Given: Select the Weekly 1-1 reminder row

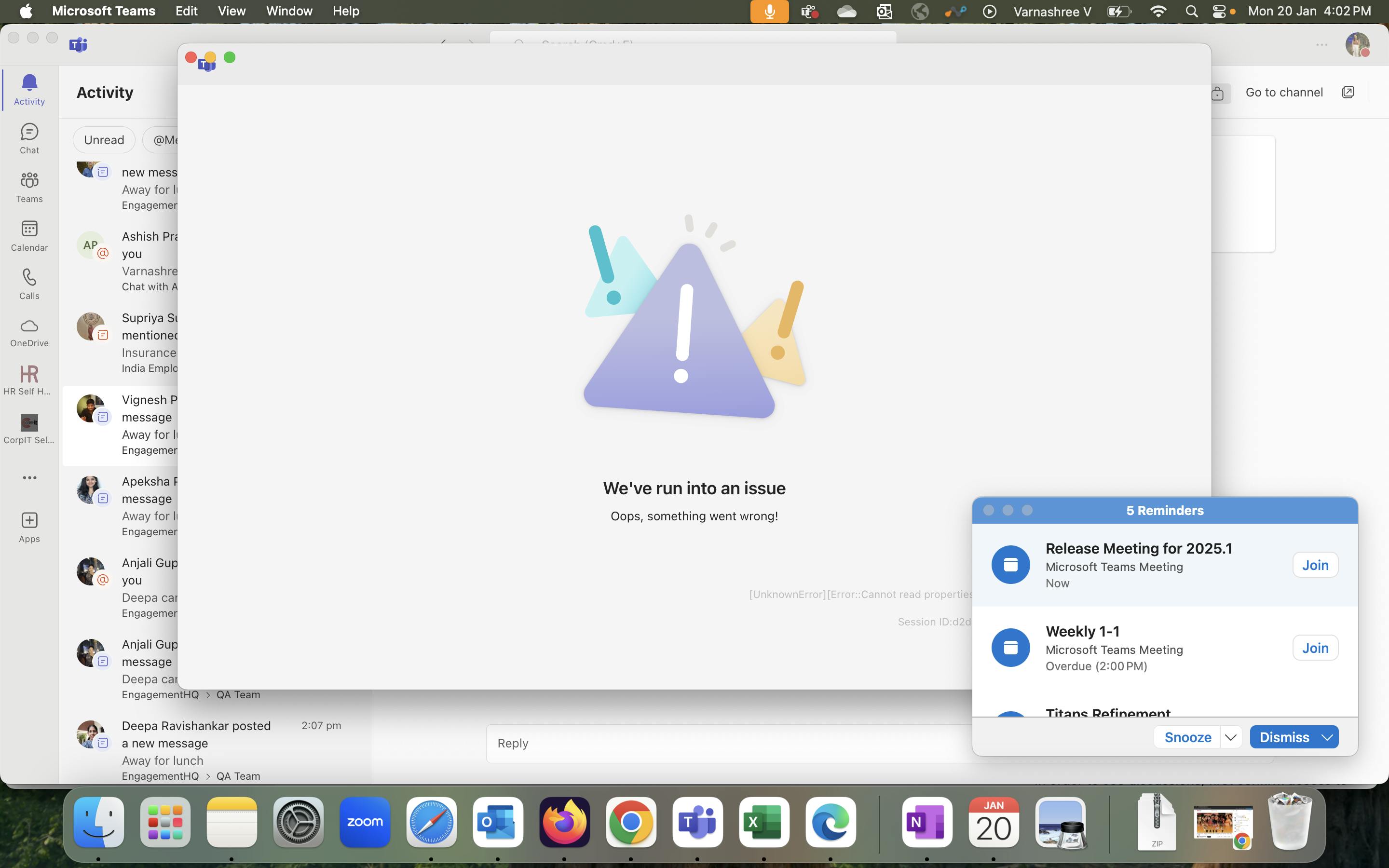Looking at the screenshot, I should pyautogui.click(x=1165, y=648).
